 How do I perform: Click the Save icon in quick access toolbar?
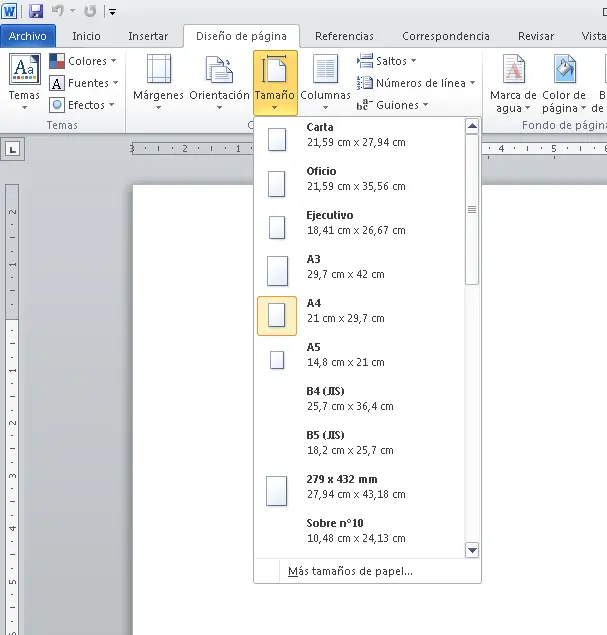(x=36, y=11)
